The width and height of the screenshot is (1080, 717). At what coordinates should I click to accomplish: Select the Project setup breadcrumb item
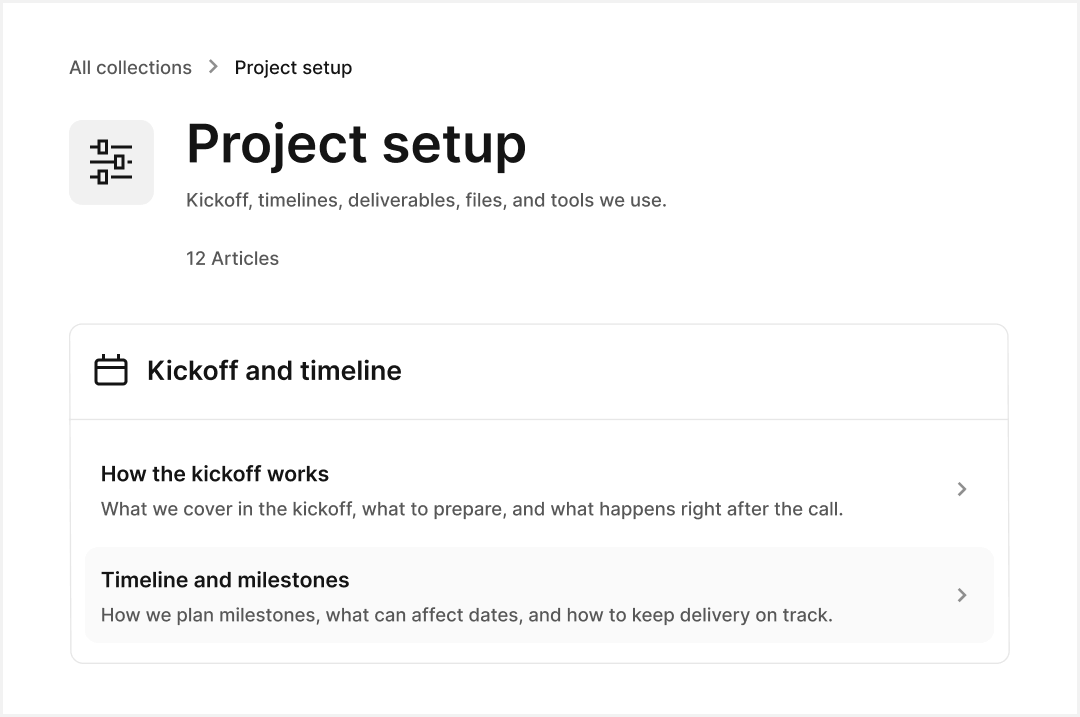(293, 67)
